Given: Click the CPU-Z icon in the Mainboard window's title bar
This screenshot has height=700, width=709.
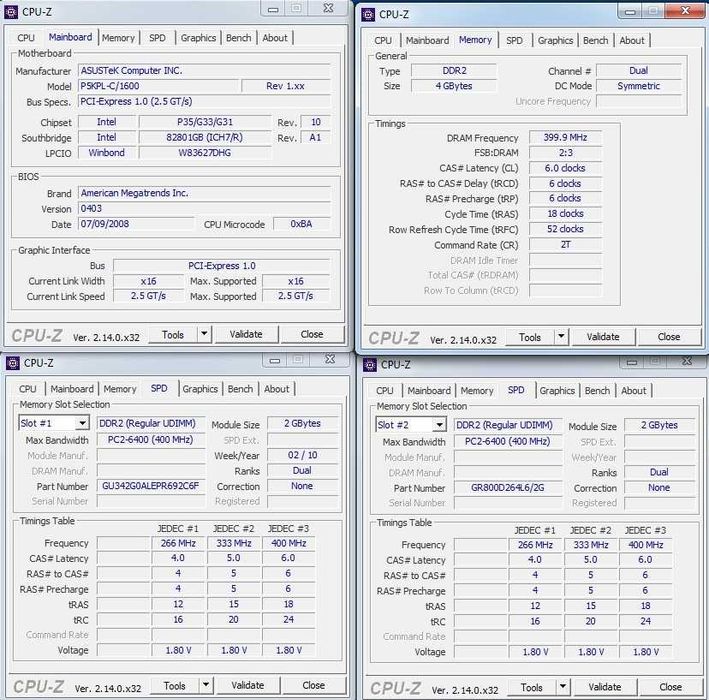Looking at the screenshot, I should (11, 12).
